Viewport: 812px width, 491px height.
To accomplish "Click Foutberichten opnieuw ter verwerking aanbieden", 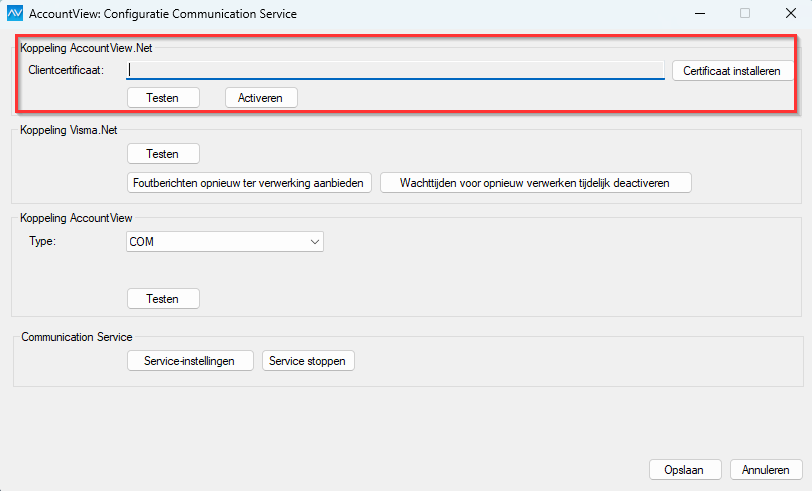I will [249, 183].
